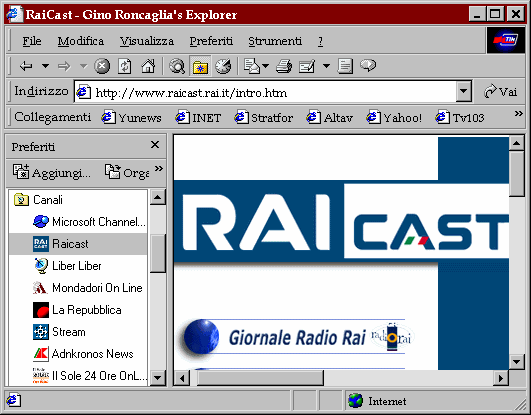Open the Search pane icon
Viewport: 531px width, 415px height.
coord(177,66)
